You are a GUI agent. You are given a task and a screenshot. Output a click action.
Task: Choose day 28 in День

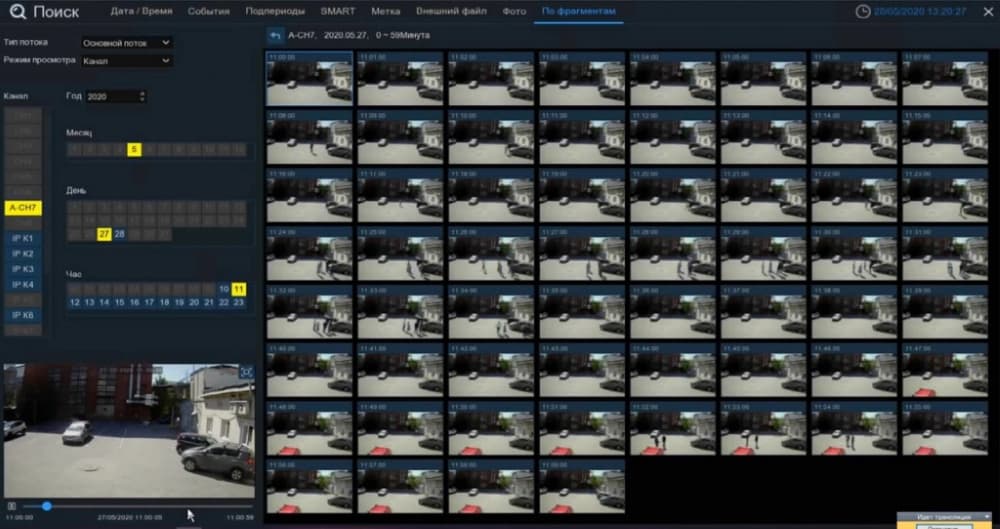119,234
